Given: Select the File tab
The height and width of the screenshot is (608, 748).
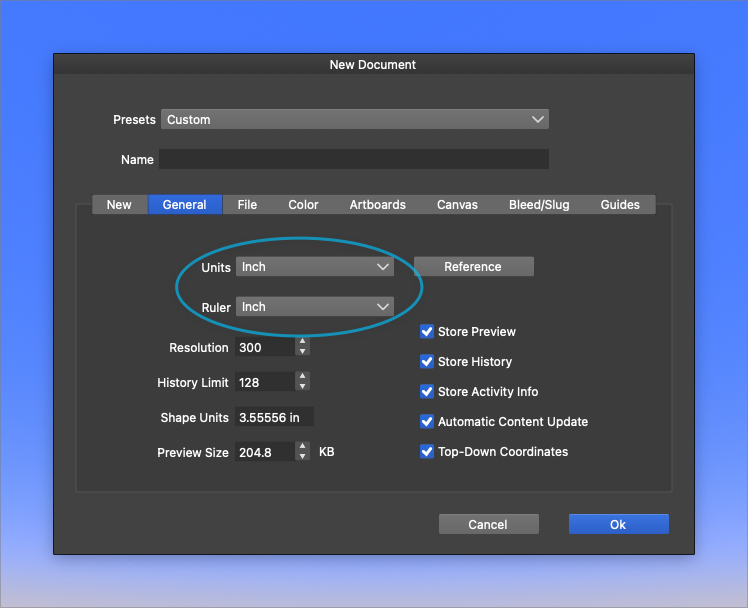Looking at the screenshot, I should (247, 205).
